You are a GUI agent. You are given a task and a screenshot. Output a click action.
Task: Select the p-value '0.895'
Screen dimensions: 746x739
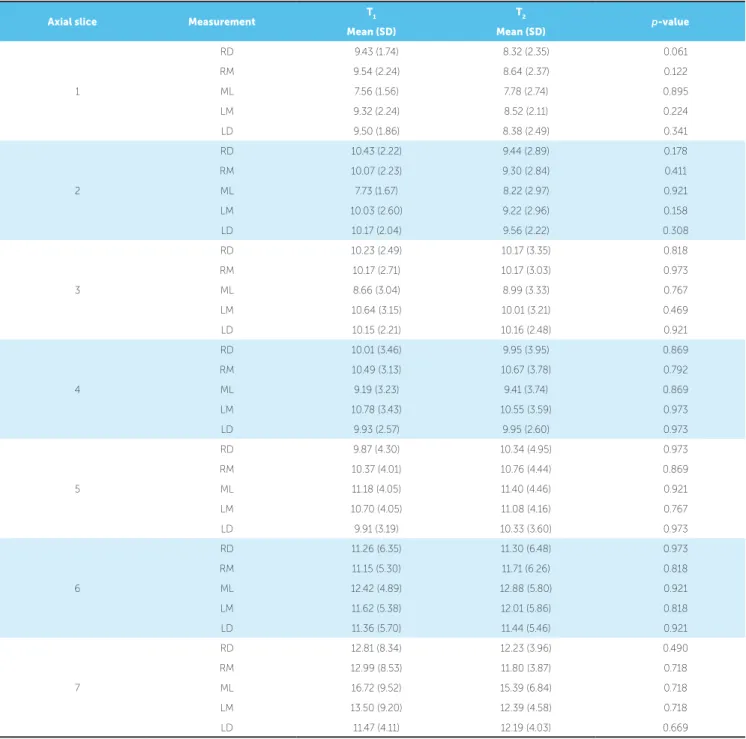click(676, 91)
